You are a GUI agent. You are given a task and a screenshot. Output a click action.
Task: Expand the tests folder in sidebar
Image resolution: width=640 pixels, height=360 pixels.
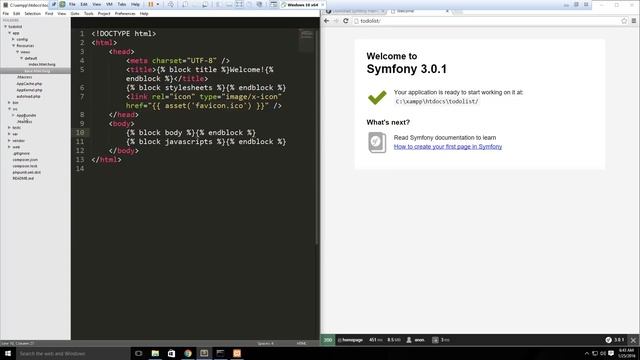coord(9,127)
